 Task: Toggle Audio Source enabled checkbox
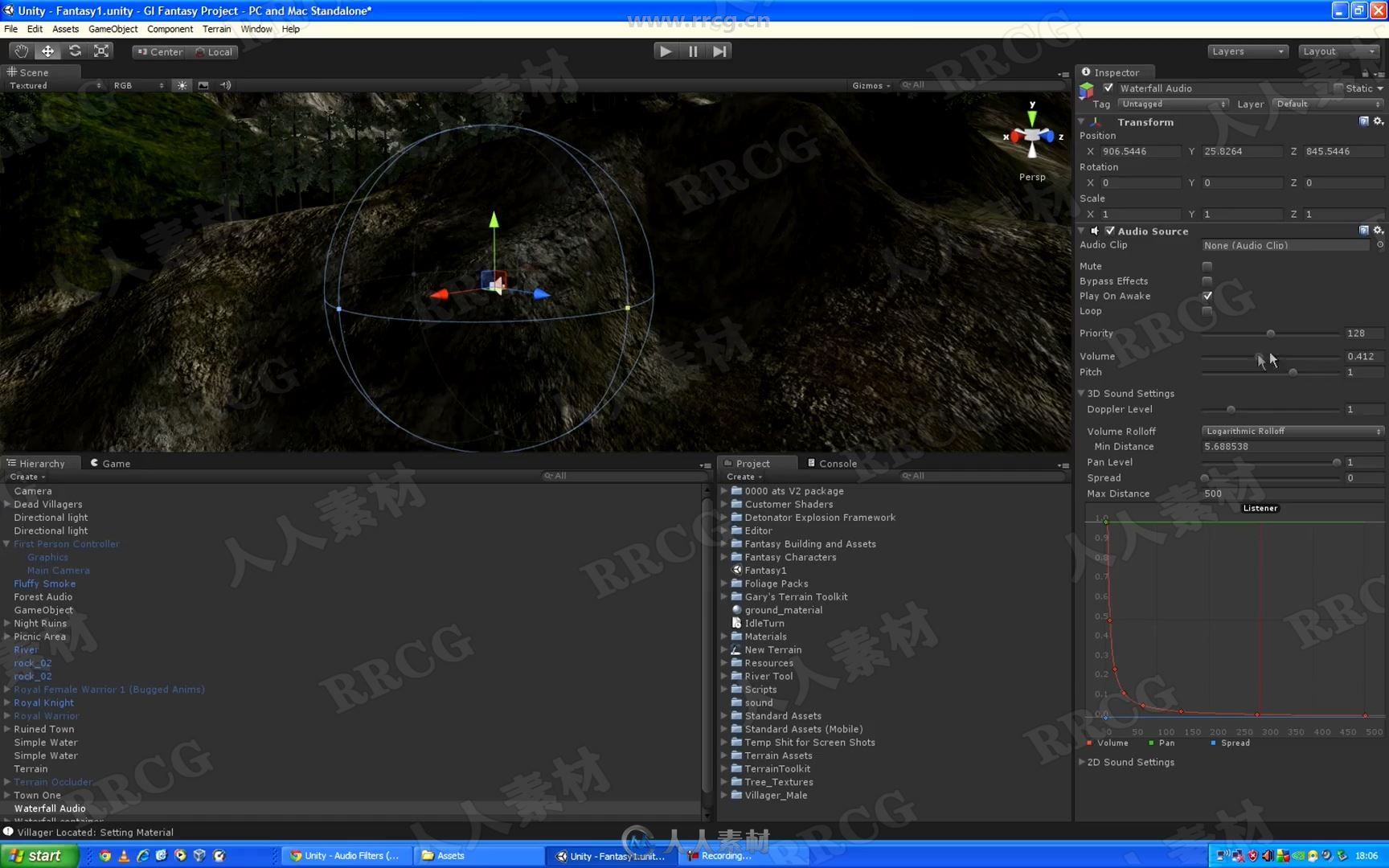click(x=1110, y=231)
